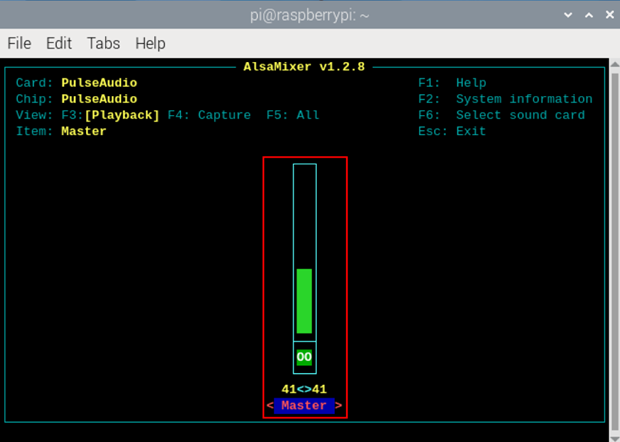Click the F6 Select sound card text
Image resolution: width=620 pixels, height=442 pixels.
click(501, 115)
